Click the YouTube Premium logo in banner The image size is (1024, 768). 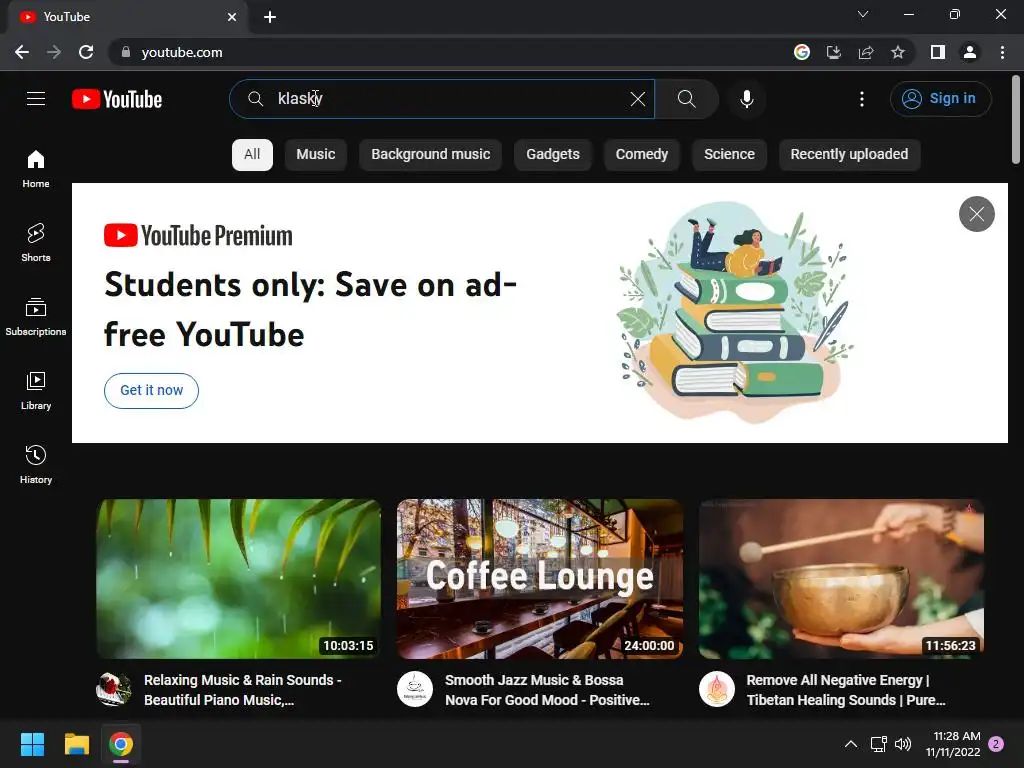pyautogui.click(x=199, y=236)
